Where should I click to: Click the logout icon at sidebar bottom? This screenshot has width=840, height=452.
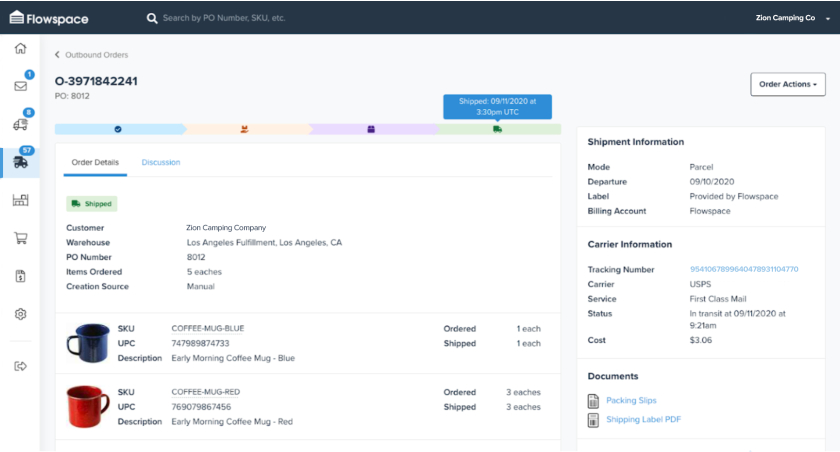click(20, 366)
